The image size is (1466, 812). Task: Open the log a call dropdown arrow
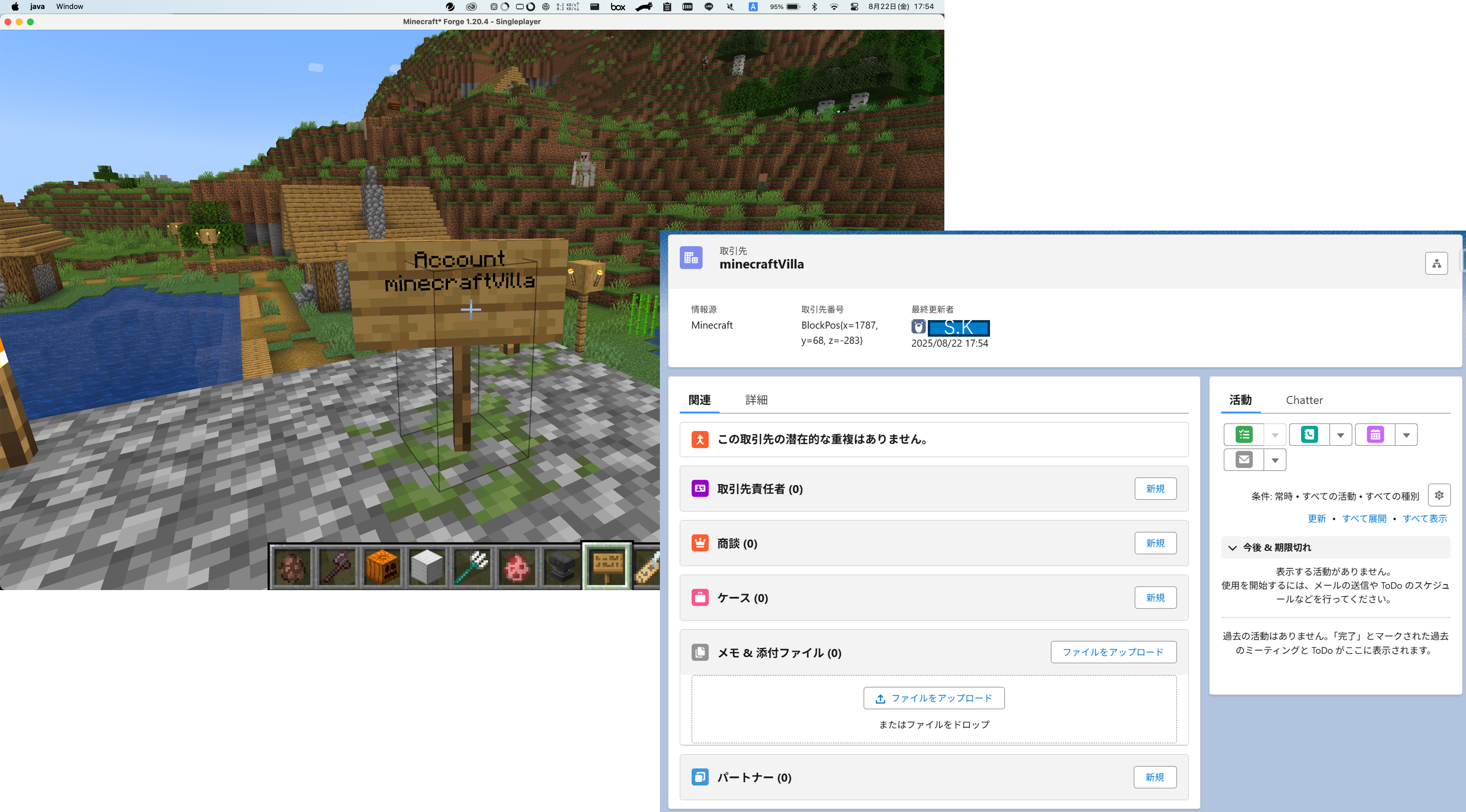click(1341, 435)
